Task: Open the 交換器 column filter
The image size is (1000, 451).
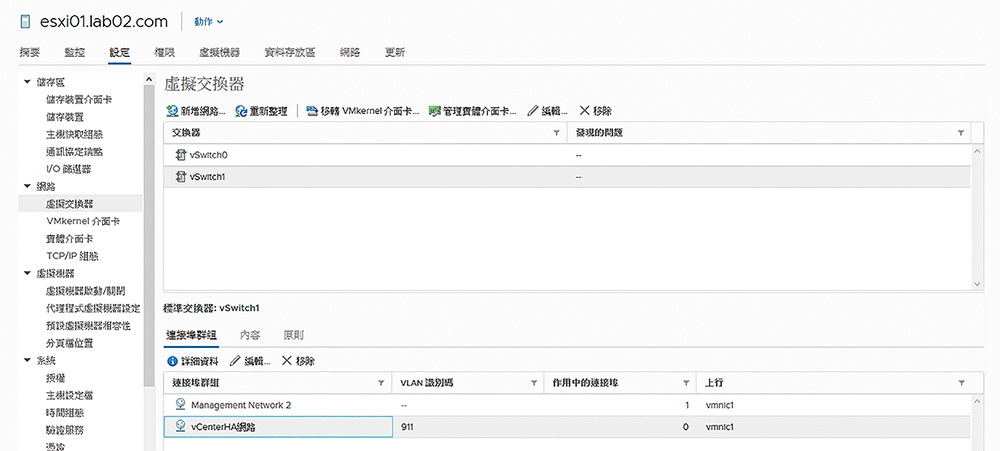Action: click(556, 133)
